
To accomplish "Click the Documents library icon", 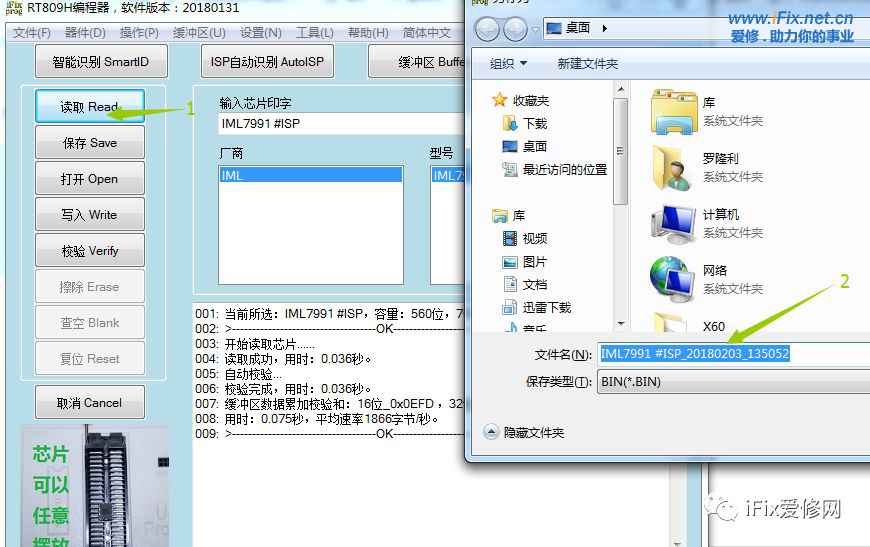I will point(509,285).
